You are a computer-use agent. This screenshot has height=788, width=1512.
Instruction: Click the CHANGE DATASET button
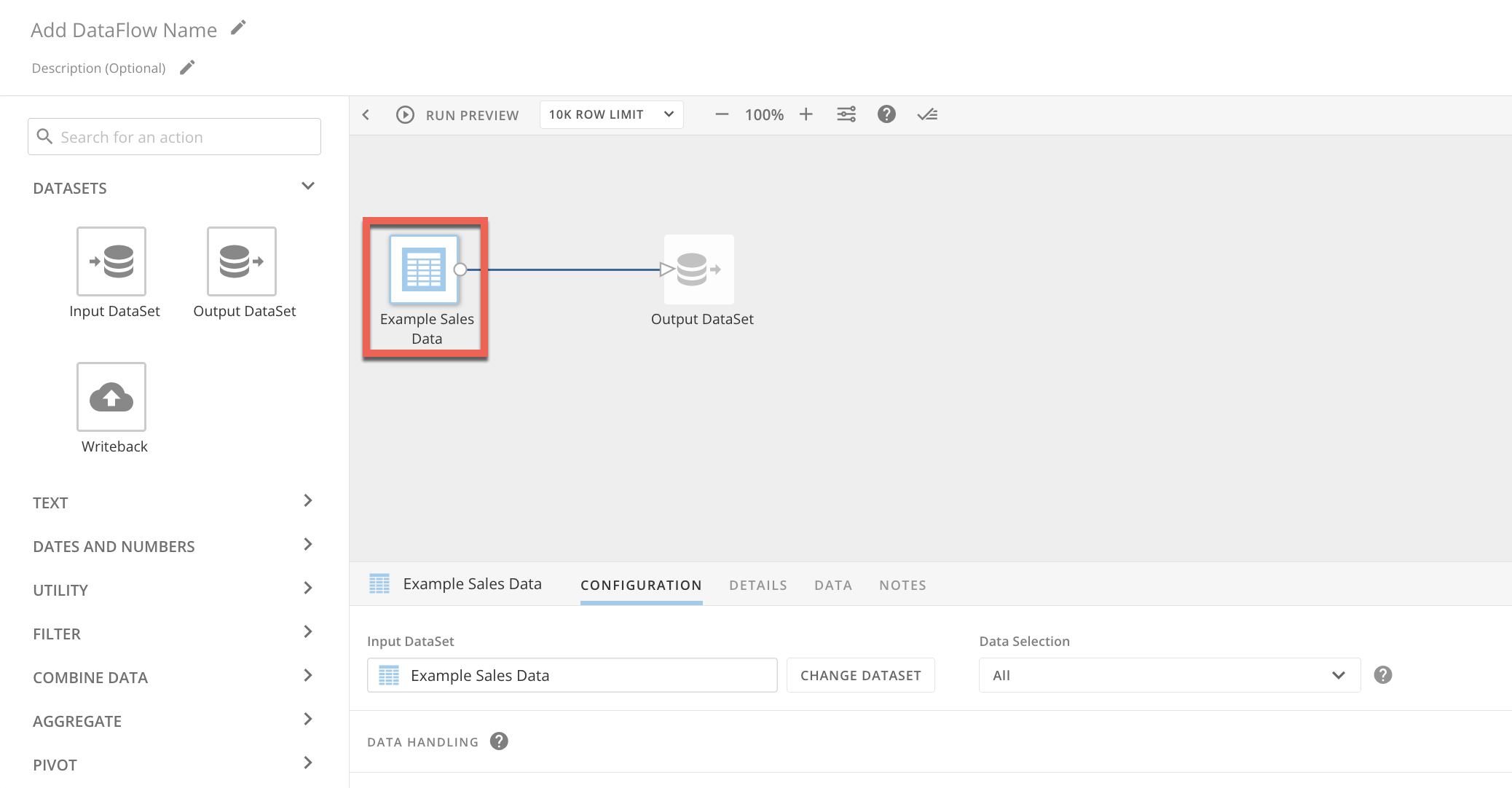(860, 675)
